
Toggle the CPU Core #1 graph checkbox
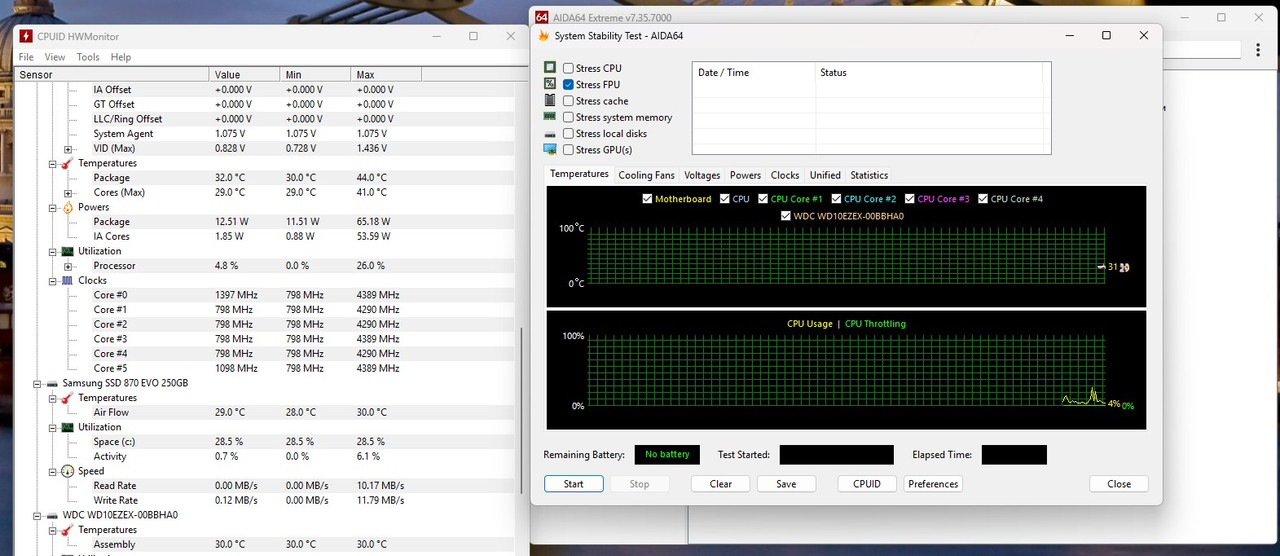[763, 199]
